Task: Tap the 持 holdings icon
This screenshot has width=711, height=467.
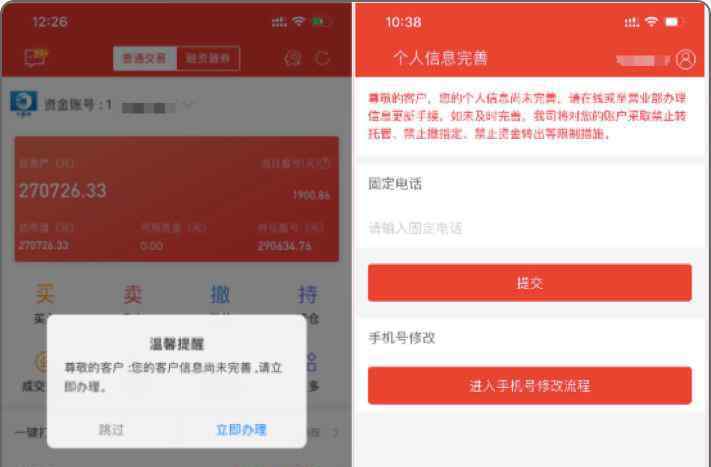Action: 308,294
